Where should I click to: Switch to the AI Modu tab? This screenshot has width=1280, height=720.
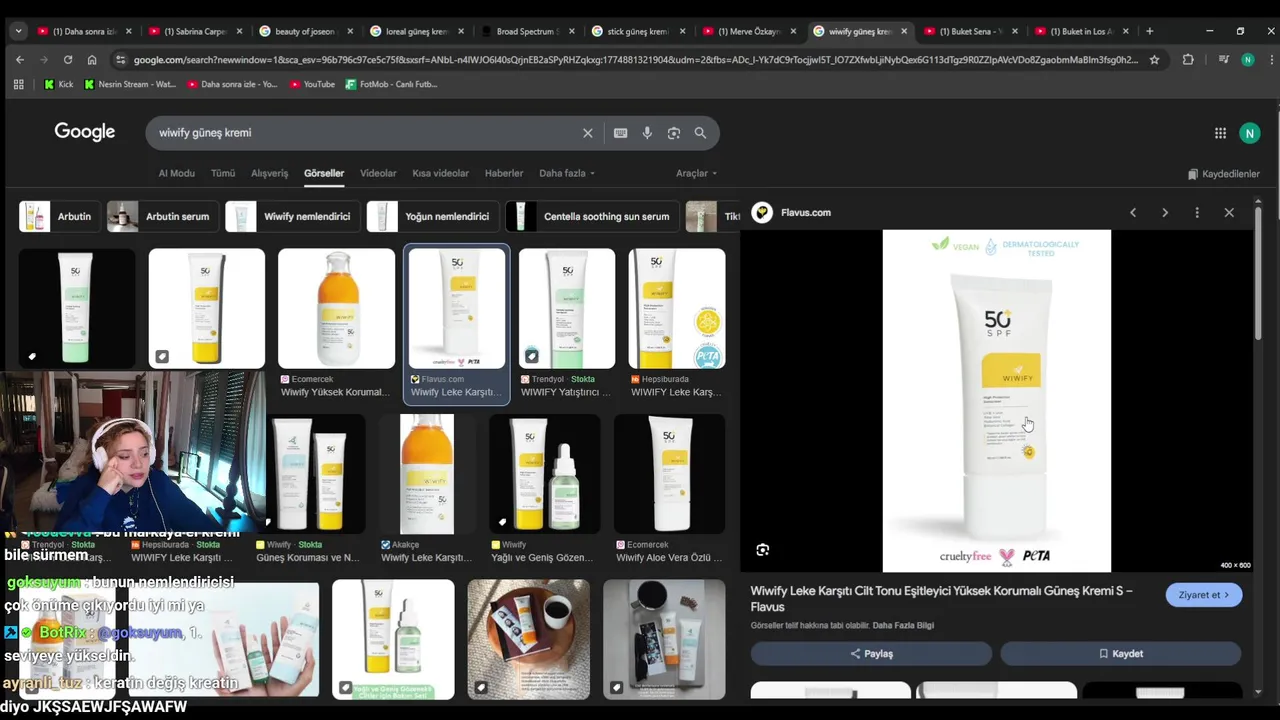(176, 173)
